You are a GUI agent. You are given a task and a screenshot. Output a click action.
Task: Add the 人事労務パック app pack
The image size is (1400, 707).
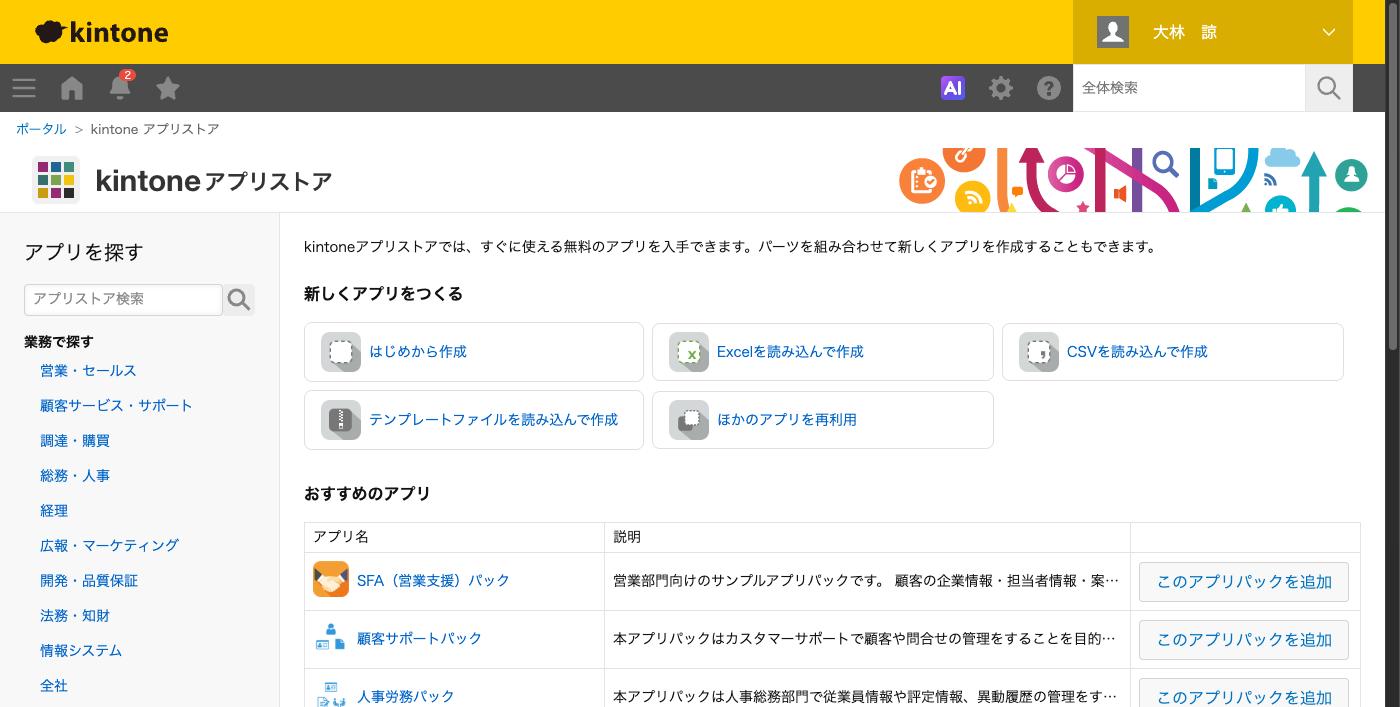click(1244, 693)
